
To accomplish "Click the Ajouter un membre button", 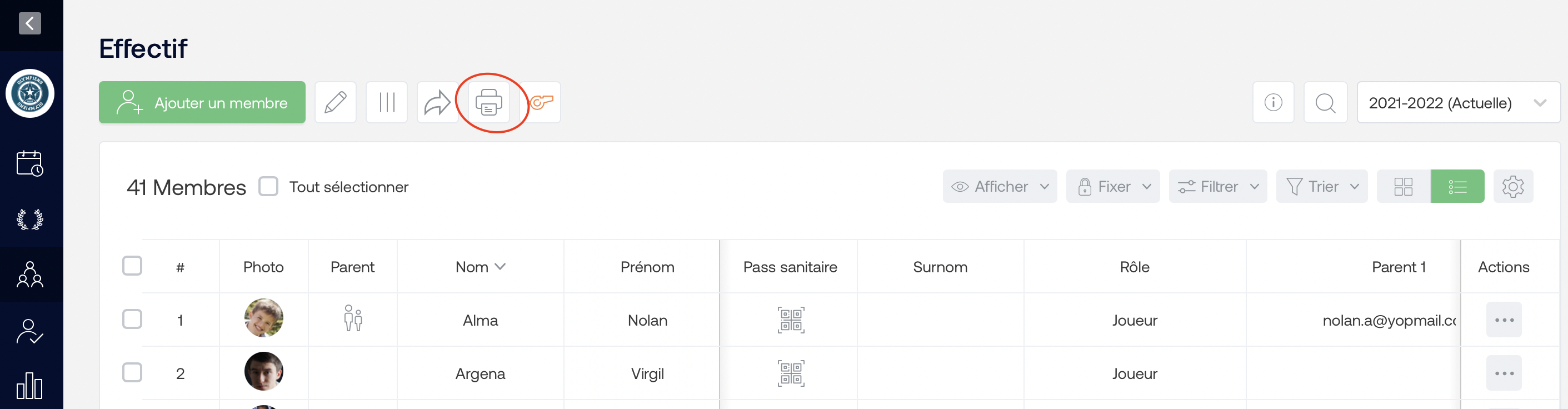I will click(202, 102).
